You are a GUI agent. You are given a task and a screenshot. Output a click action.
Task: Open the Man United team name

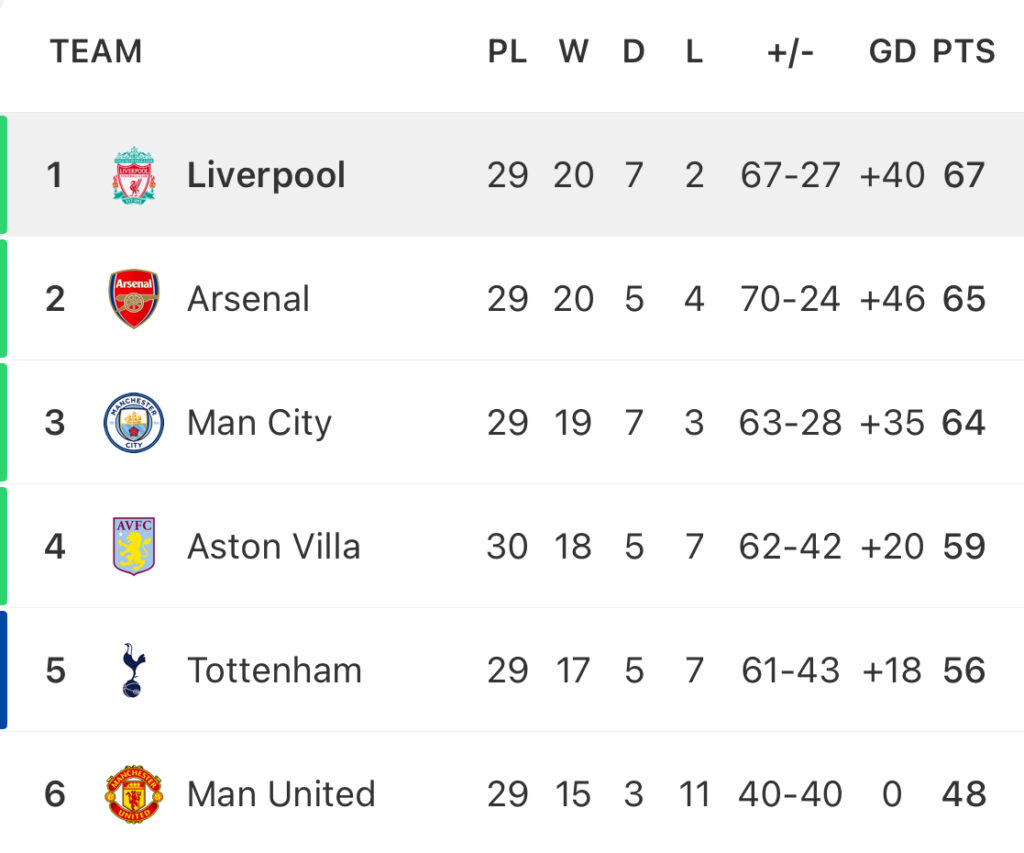(281, 794)
